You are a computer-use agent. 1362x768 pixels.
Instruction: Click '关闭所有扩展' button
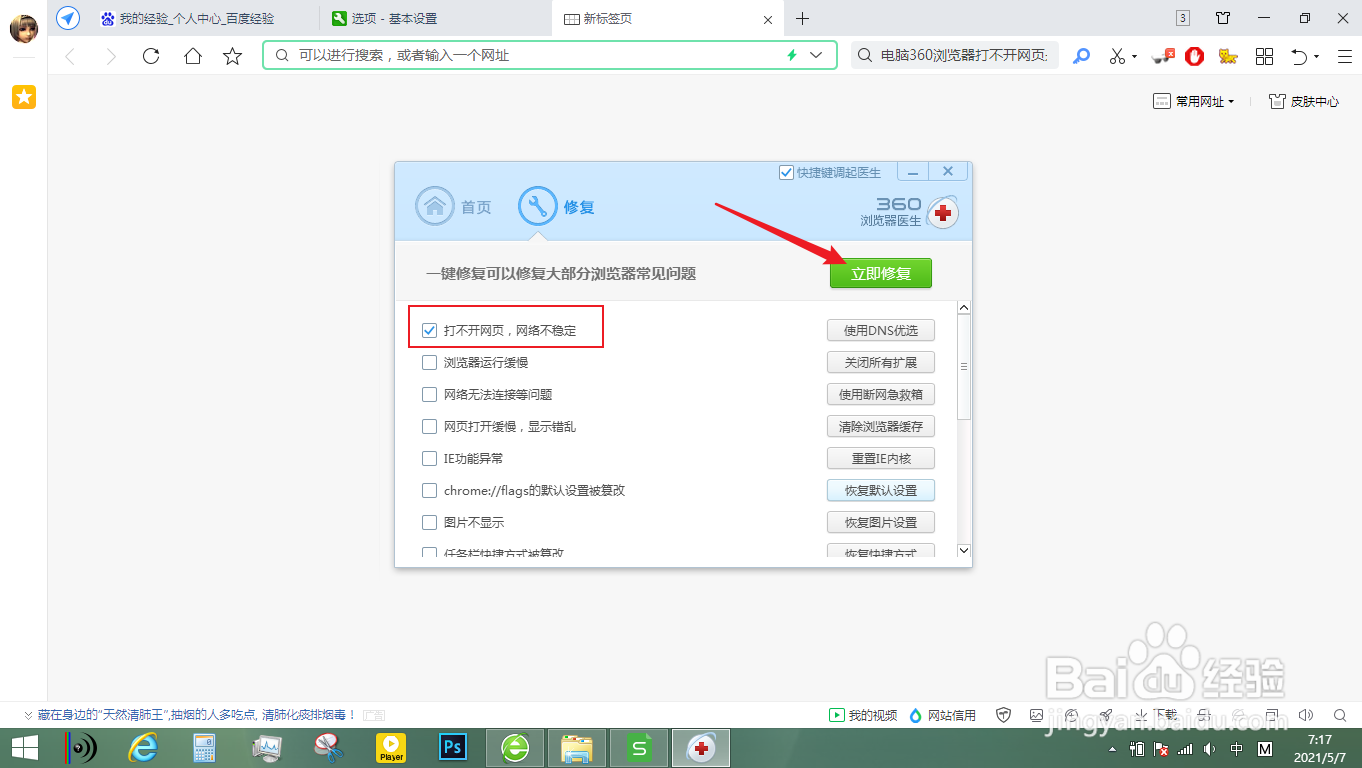[x=881, y=362]
